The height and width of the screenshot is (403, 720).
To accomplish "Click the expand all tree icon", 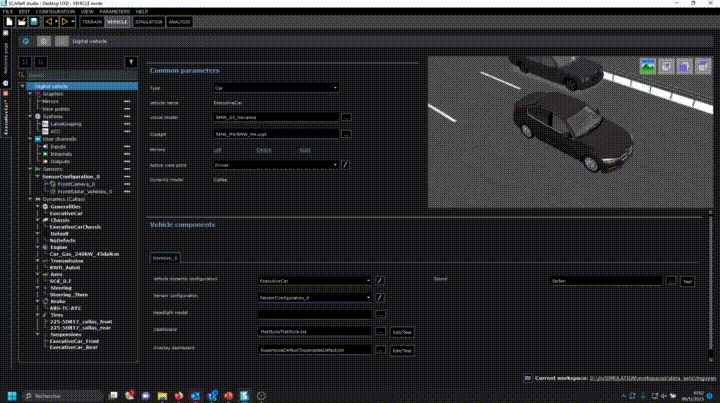I will (25, 62).
